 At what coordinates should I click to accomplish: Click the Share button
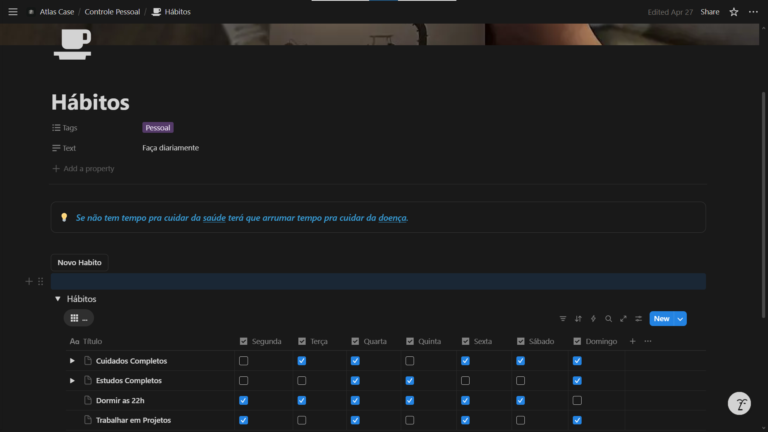(709, 12)
